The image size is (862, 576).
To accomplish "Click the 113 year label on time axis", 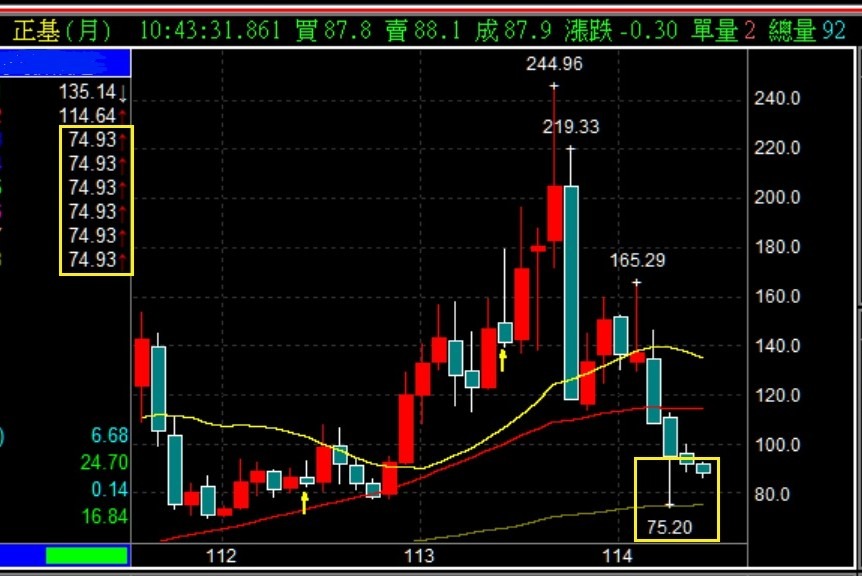I will click(419, 556).
